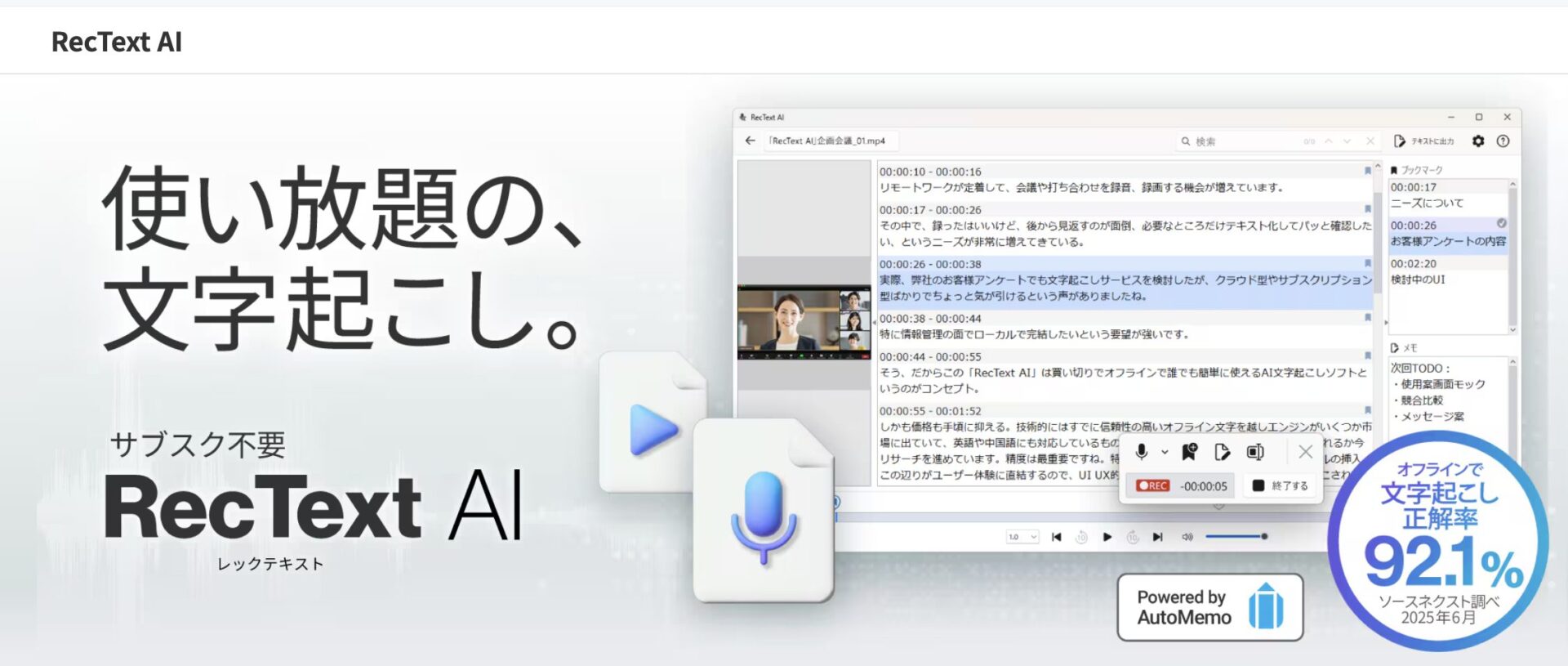Bookmark the 00:00:38 - 00:00:44 segment
Viewport: 1568px width, 666px height.
coord(1367,318)
